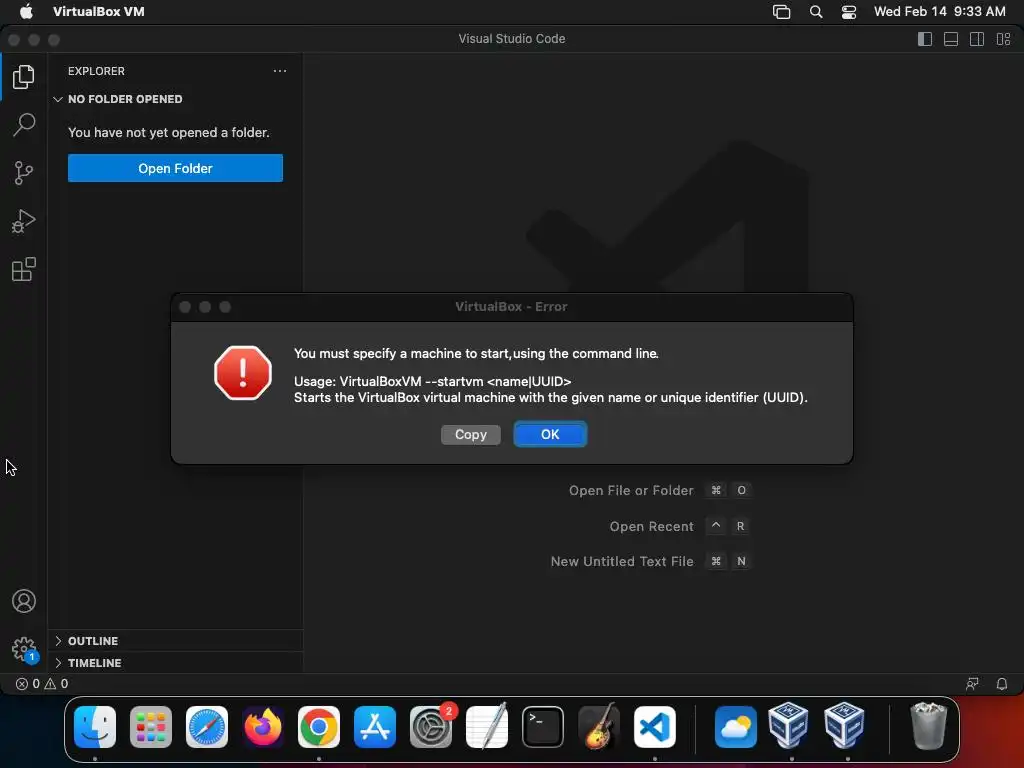Open the Run and Debug view

pyautogui.click(x=24, y=221)
